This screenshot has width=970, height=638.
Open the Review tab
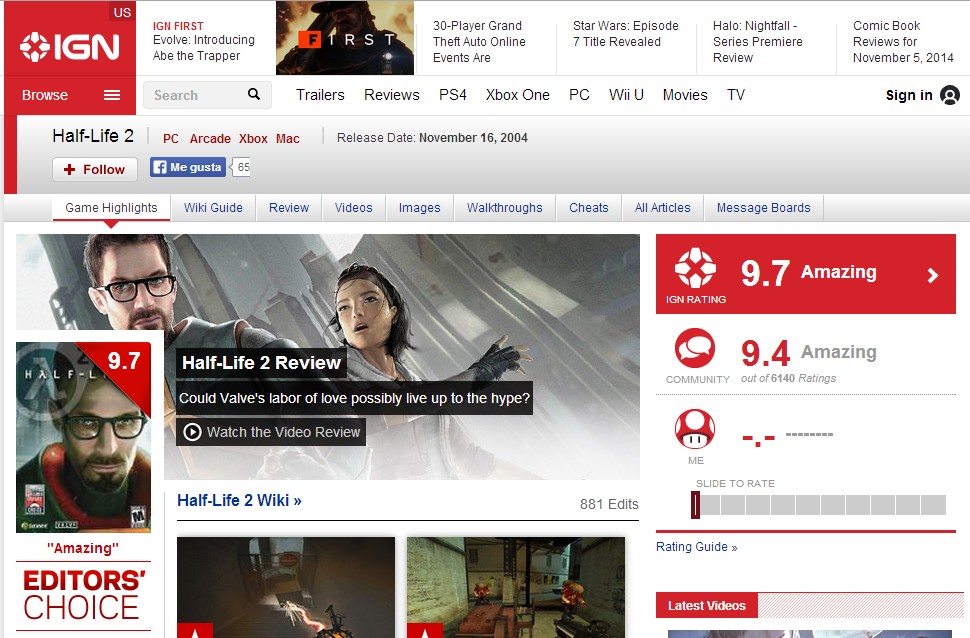289,208
